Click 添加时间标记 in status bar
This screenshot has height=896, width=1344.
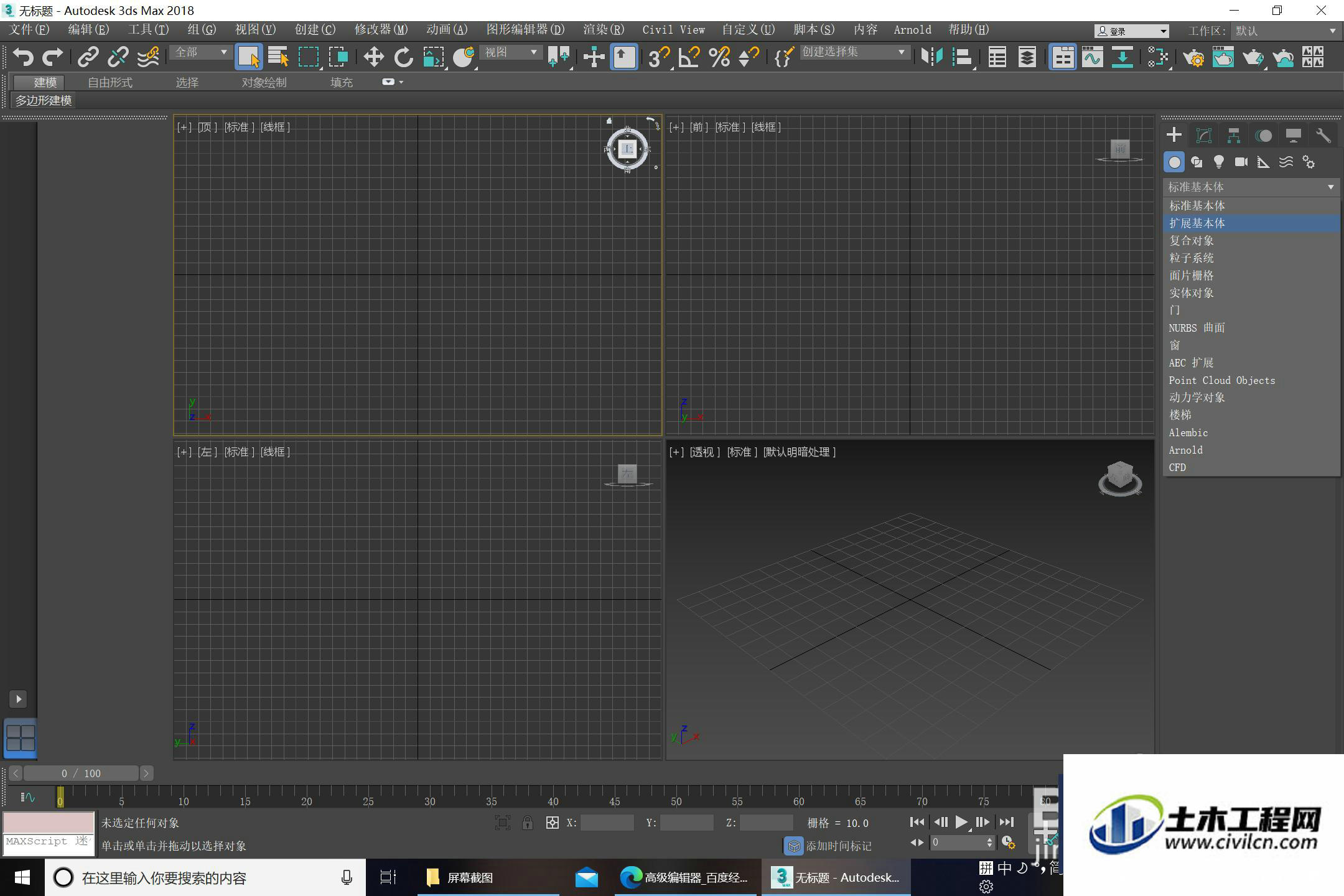(x=838, y=846)
